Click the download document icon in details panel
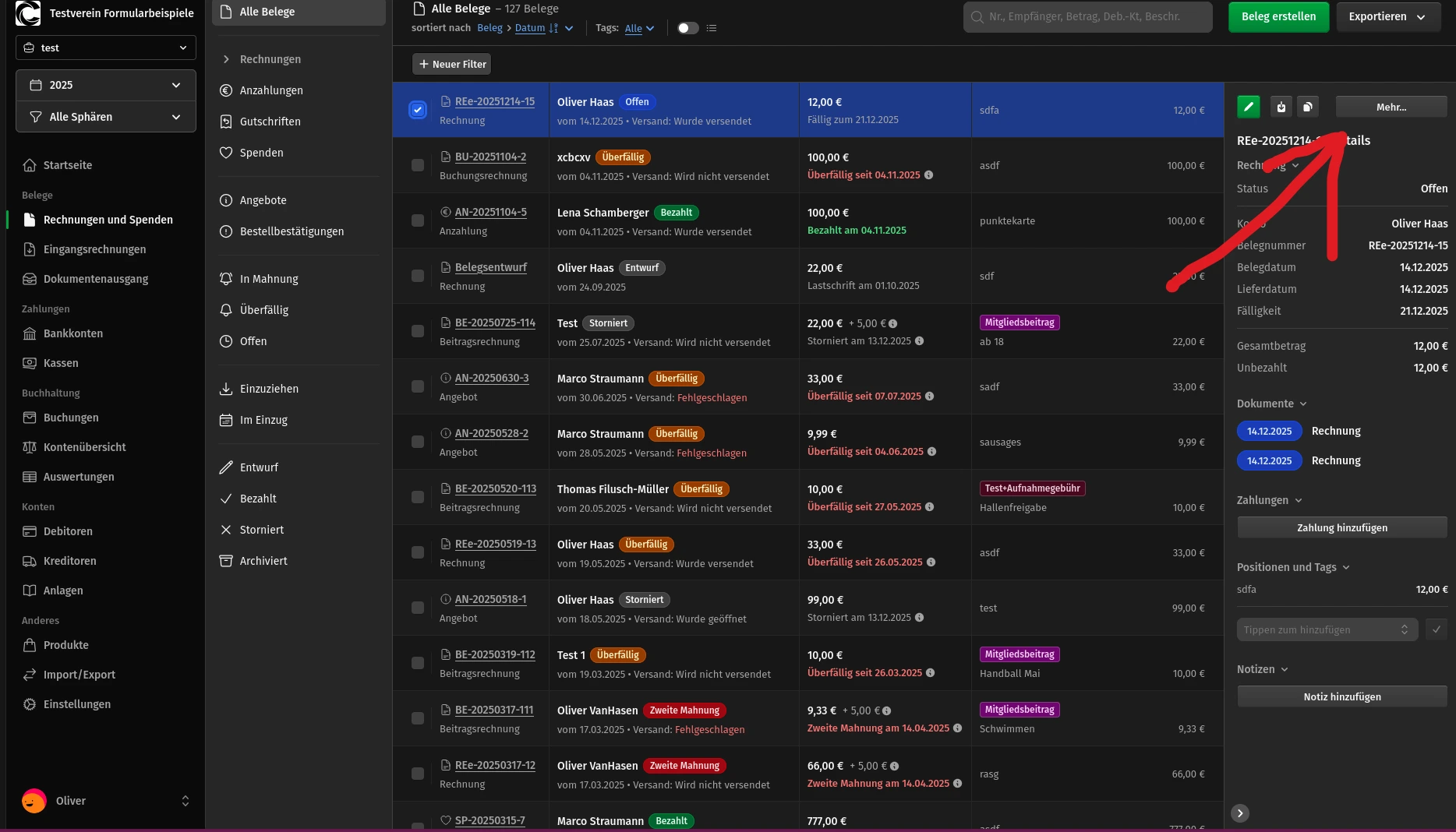The height and width of the screenshot is (832, 1456). point(1281,108)
